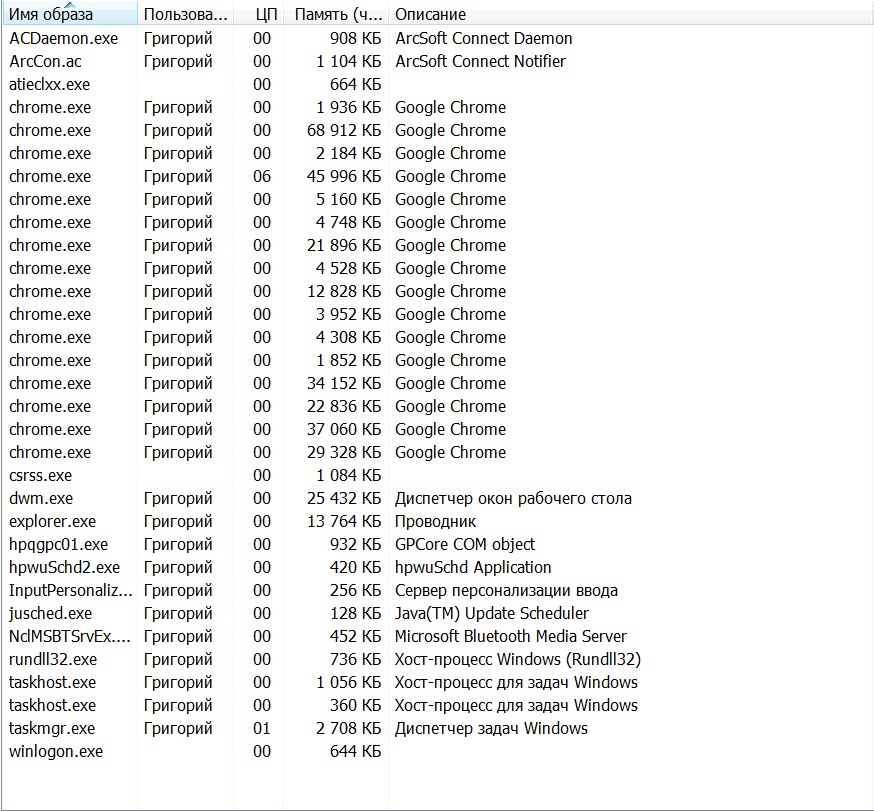Select the explorer.exe process row

coord(52,521)
